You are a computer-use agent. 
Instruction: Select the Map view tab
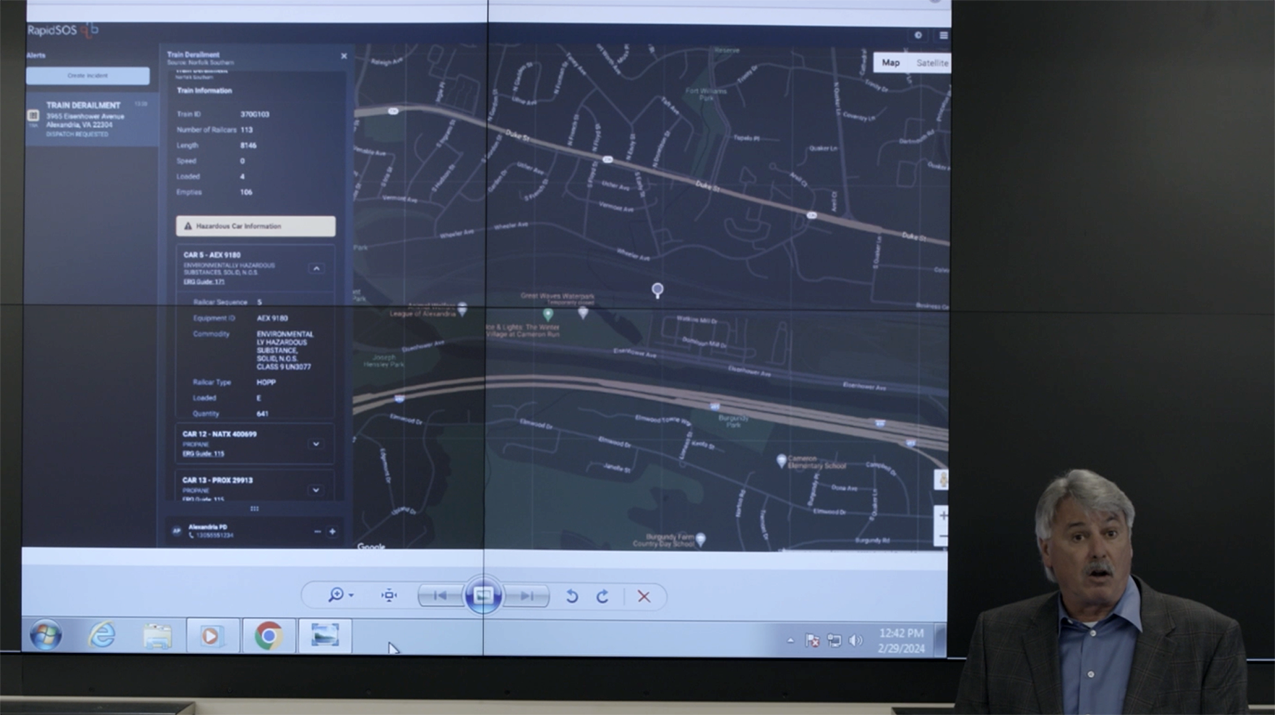[890, 63]
